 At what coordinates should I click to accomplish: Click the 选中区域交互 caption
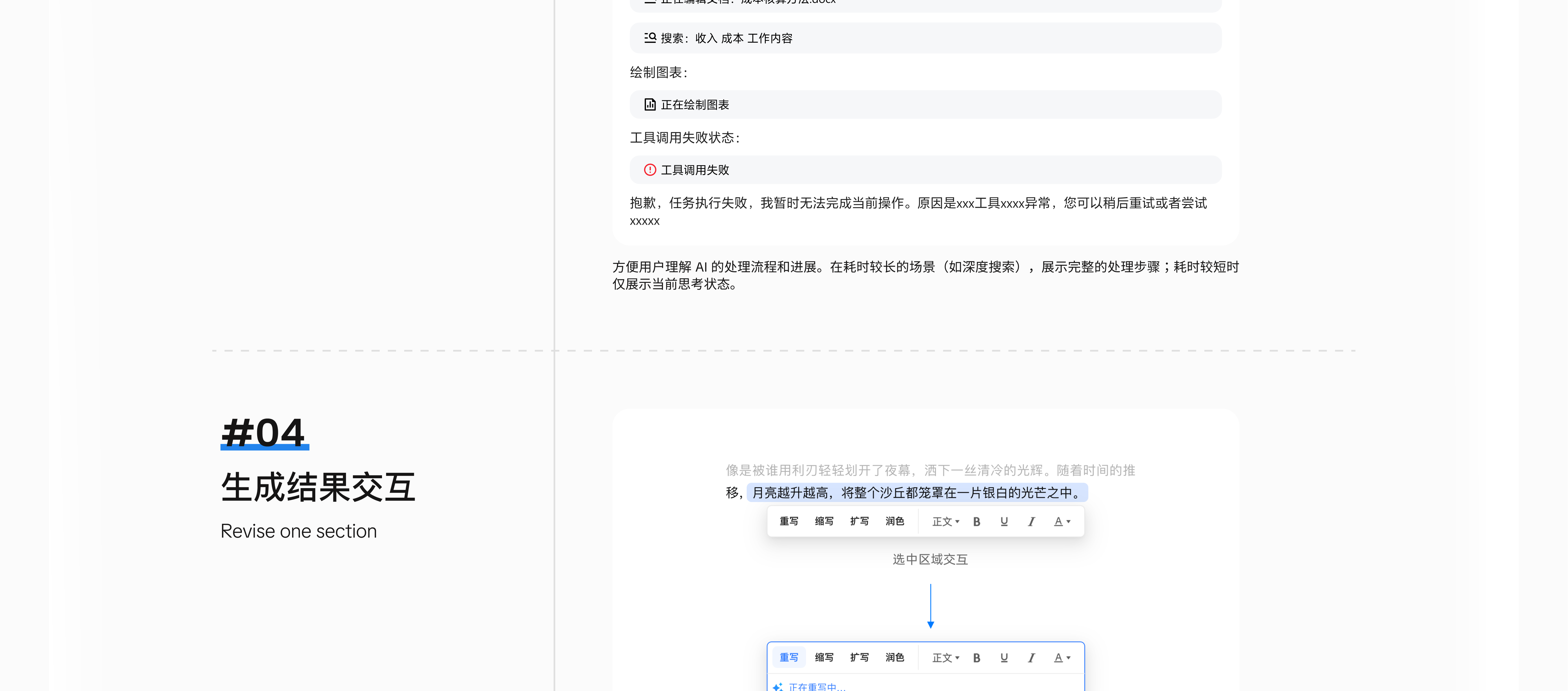[930, 560]
